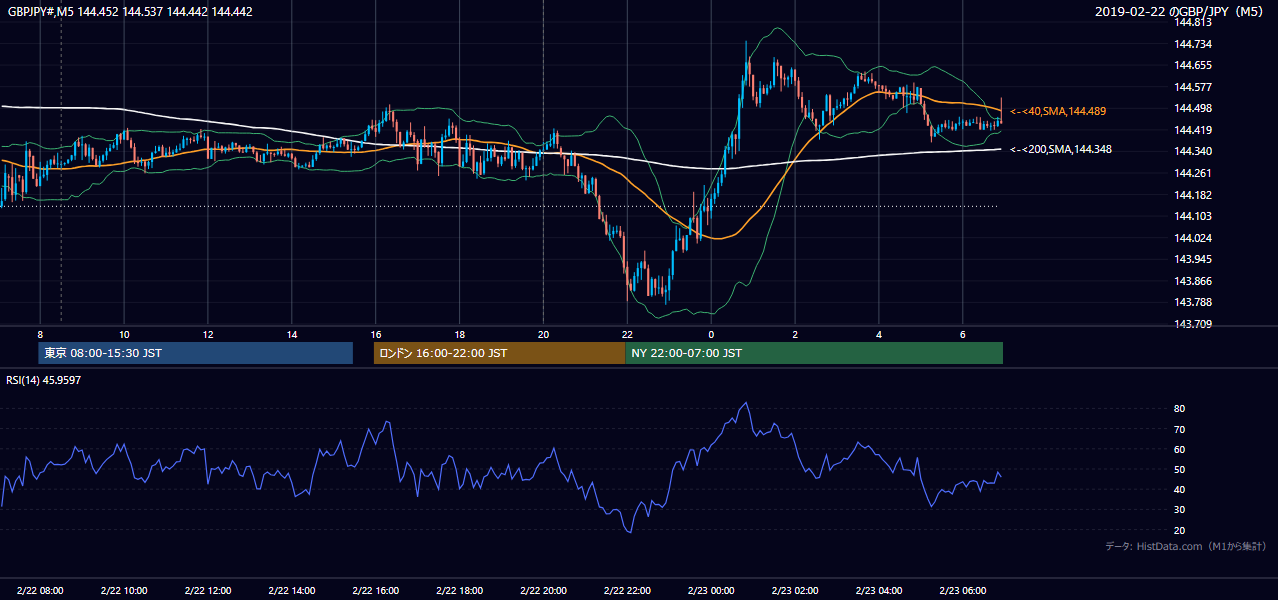Screen dimensions: 1278x600
Task: Select the 40 SMA 144.489 label
Action: (1058, 111)
